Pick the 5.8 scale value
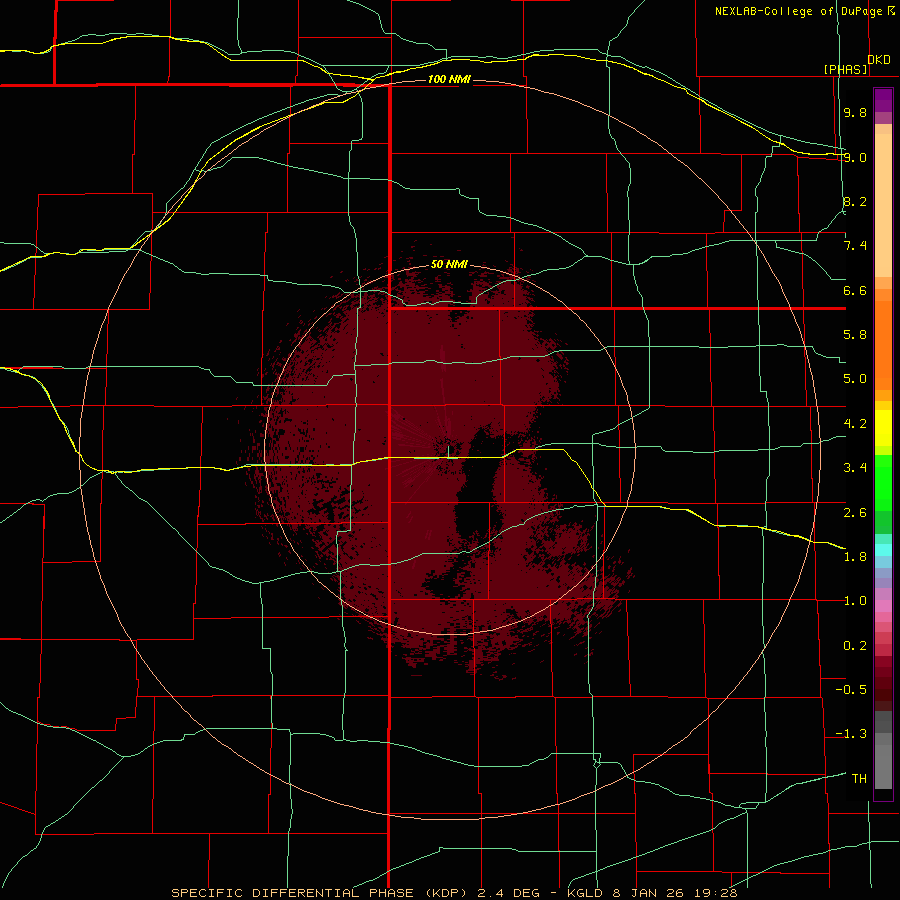This screenshot has width=900, height=900. coord(855,335)
